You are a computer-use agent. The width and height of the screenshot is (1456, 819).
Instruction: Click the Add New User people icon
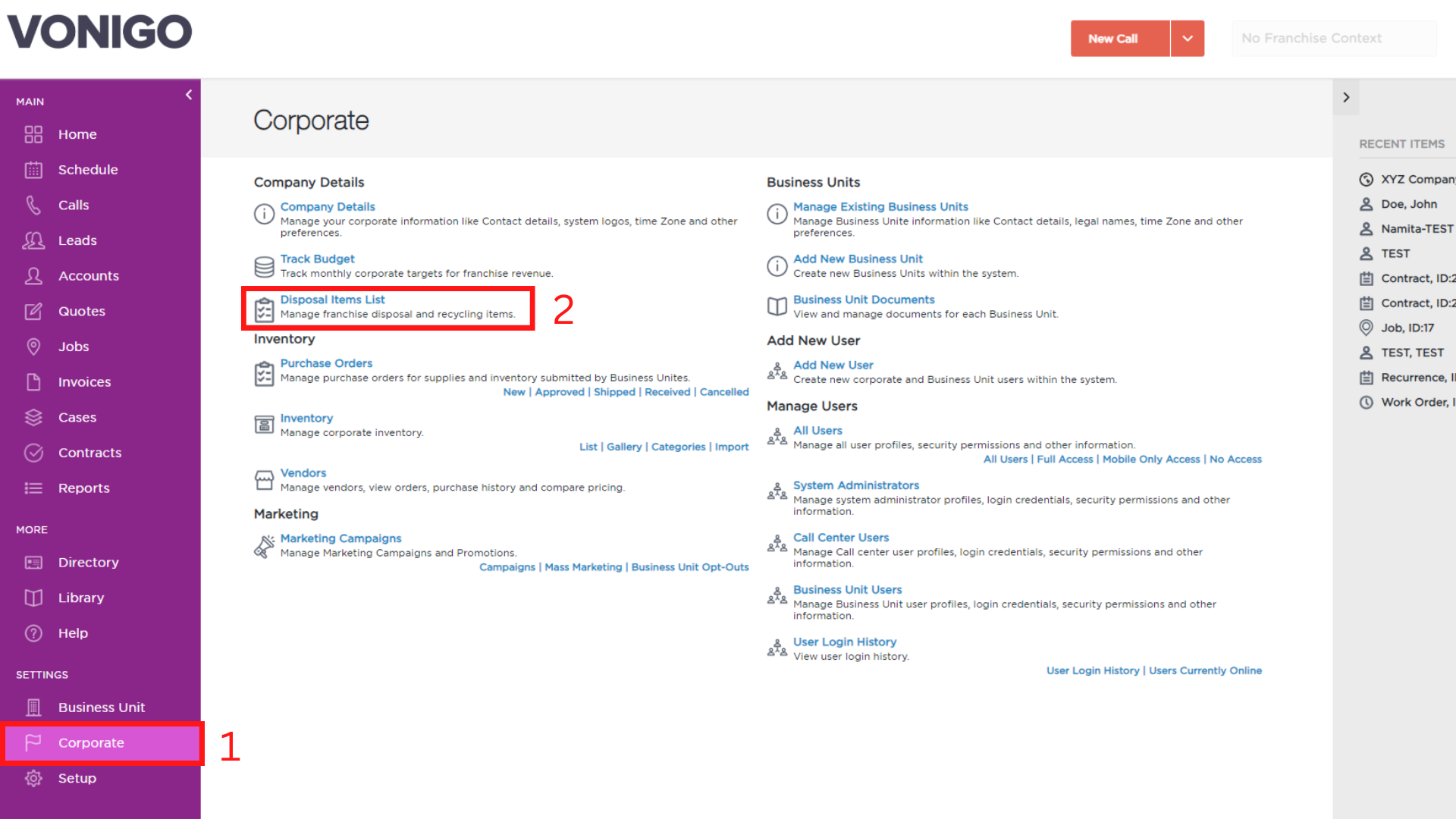click(777, 372)
